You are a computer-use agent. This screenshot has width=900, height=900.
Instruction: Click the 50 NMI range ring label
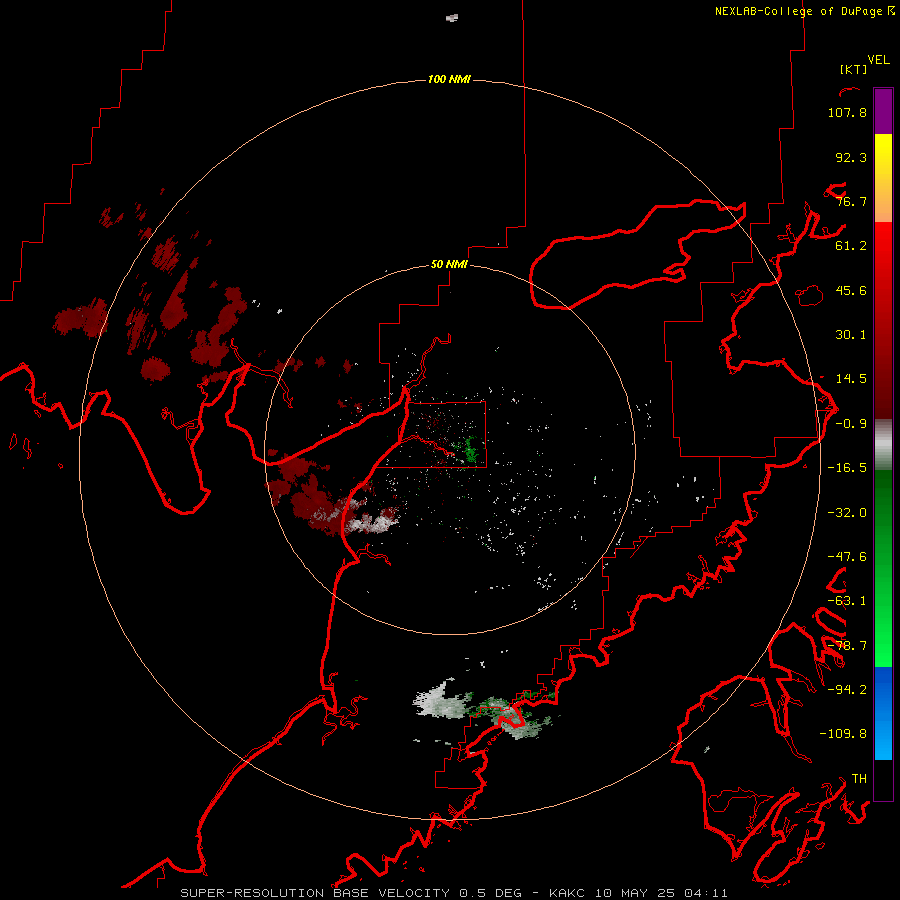tap(449, 264)
